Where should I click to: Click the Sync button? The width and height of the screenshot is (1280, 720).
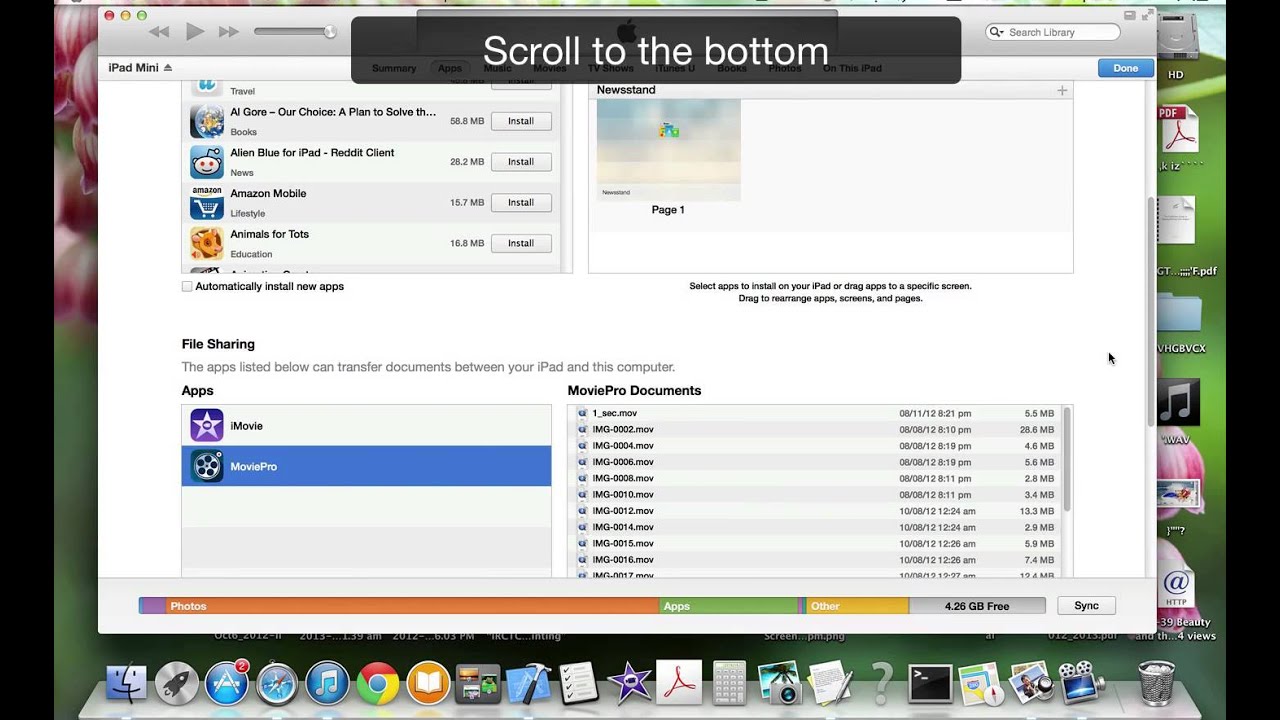pos(1086,606)
